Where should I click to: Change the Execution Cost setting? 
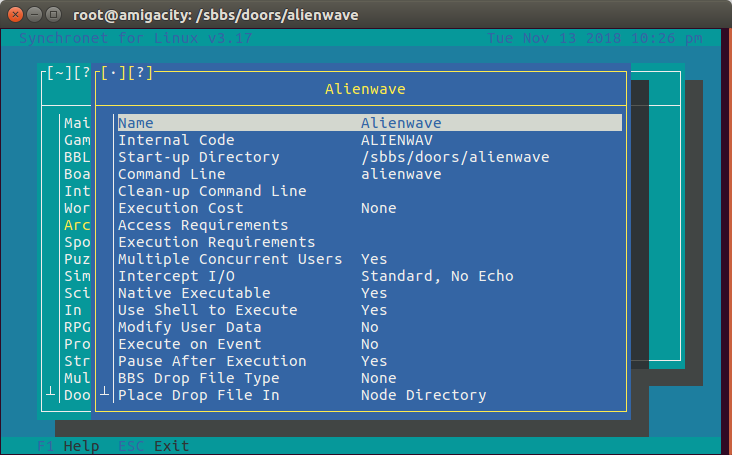[x=370, y=208]
